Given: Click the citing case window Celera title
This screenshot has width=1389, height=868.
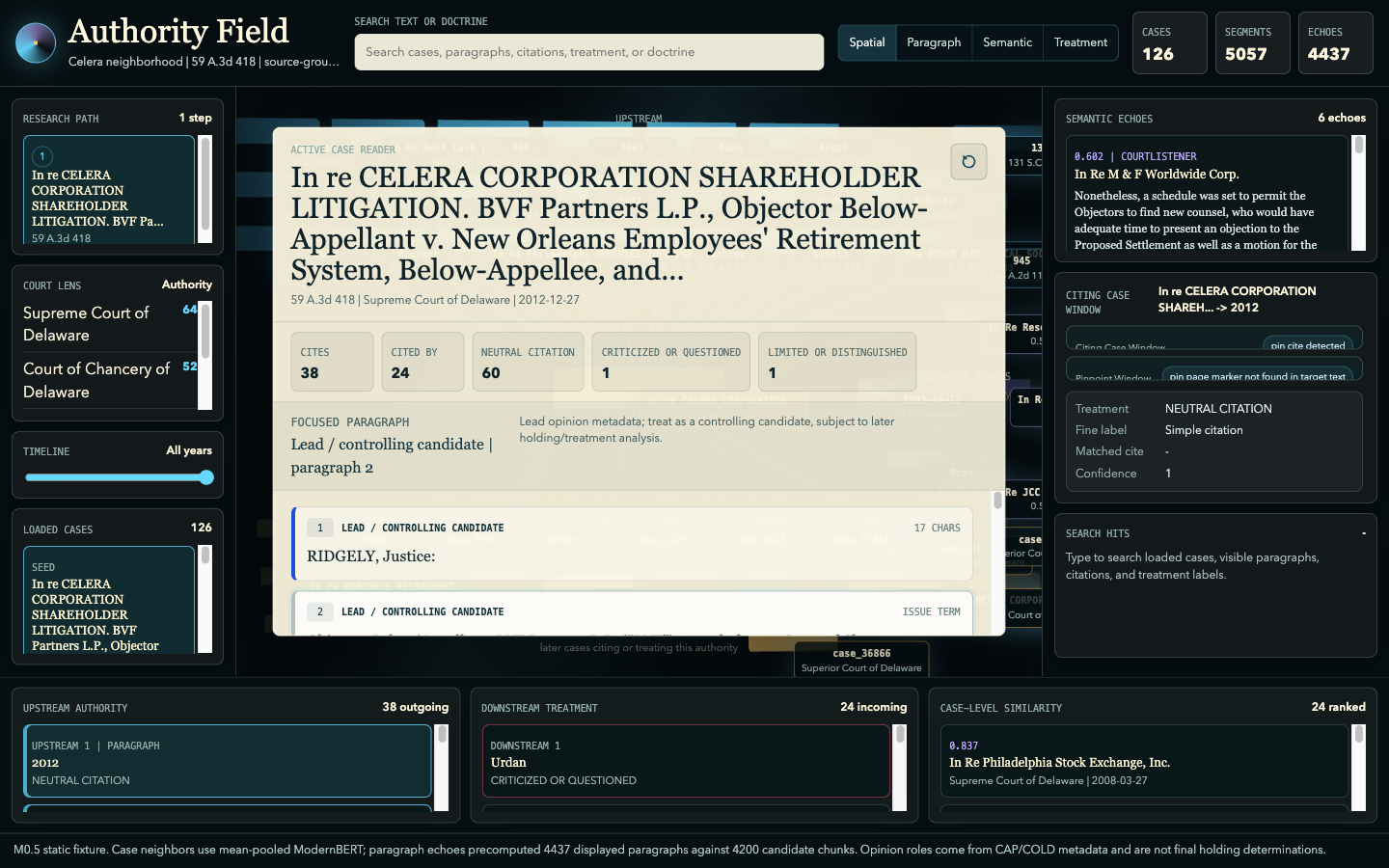Looking at the screenshot, I should coord(1238,299).
